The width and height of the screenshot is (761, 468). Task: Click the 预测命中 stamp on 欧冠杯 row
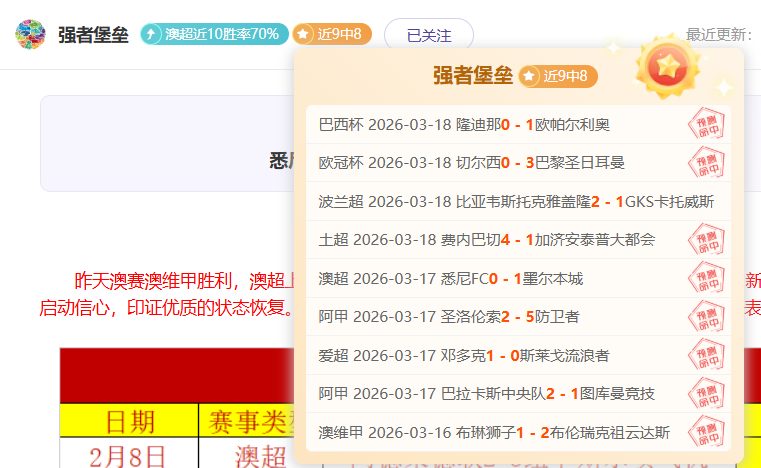707,163
